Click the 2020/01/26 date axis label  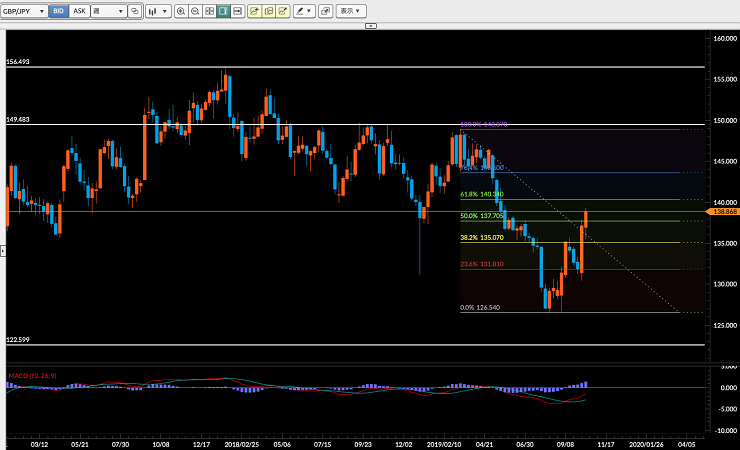click(646, 444)
